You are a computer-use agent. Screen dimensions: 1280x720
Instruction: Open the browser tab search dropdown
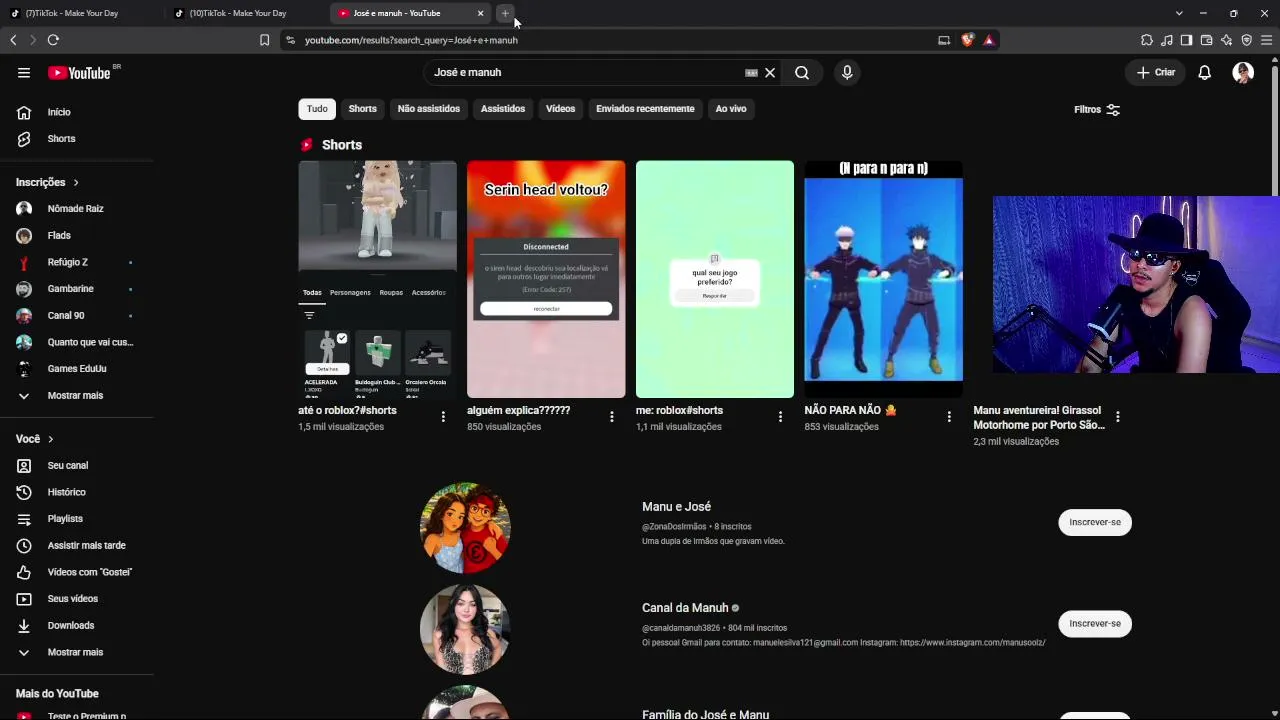coord(1179,13)
